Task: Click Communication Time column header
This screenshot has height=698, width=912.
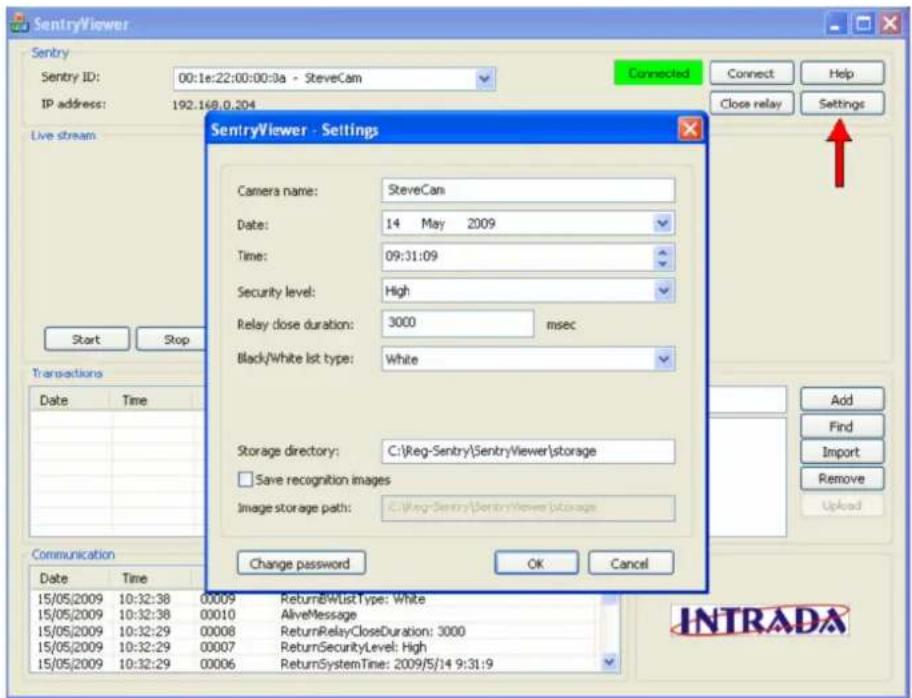Action: [151, 578]
